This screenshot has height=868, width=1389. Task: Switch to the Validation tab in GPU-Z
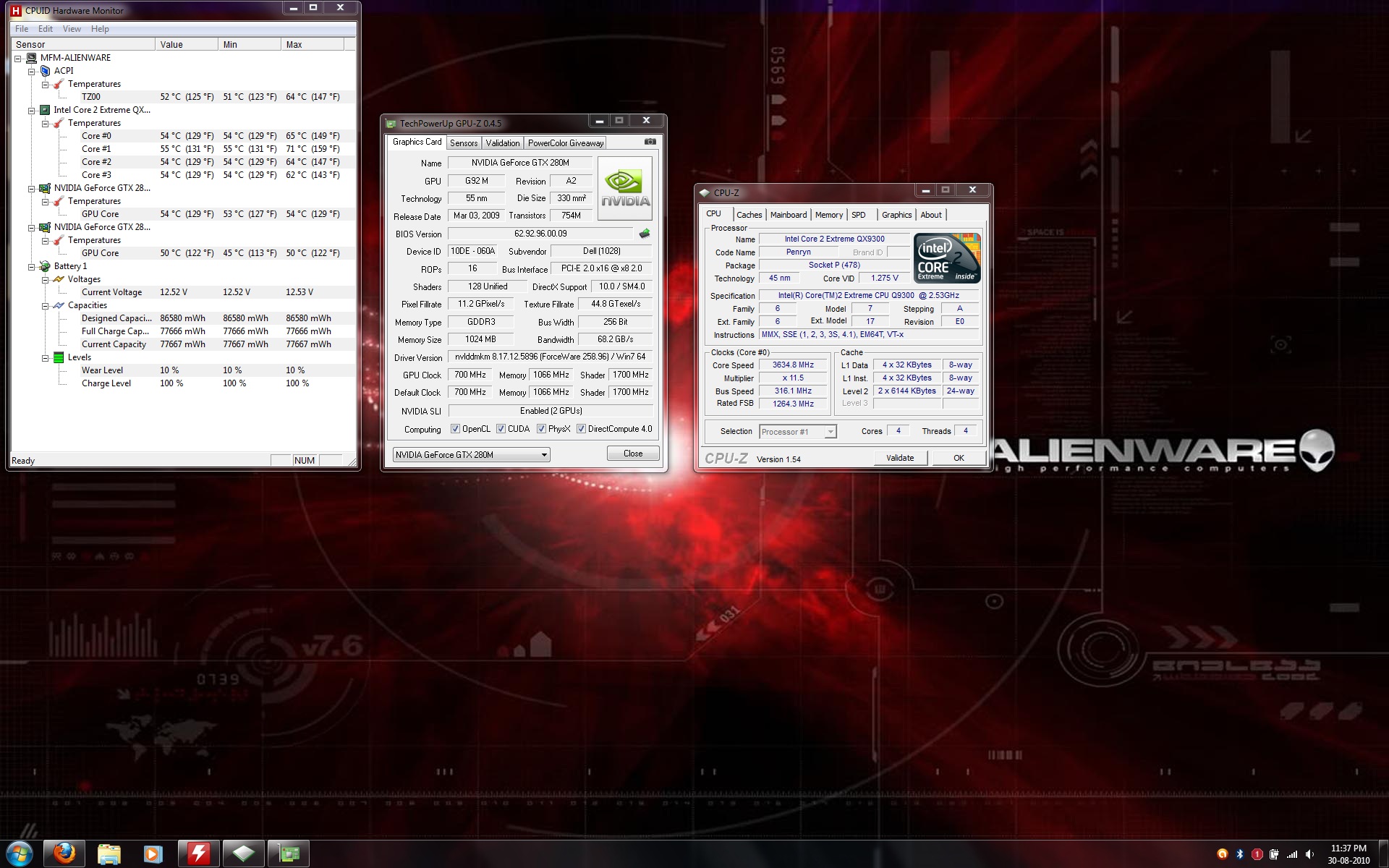(x=503, y=143)
